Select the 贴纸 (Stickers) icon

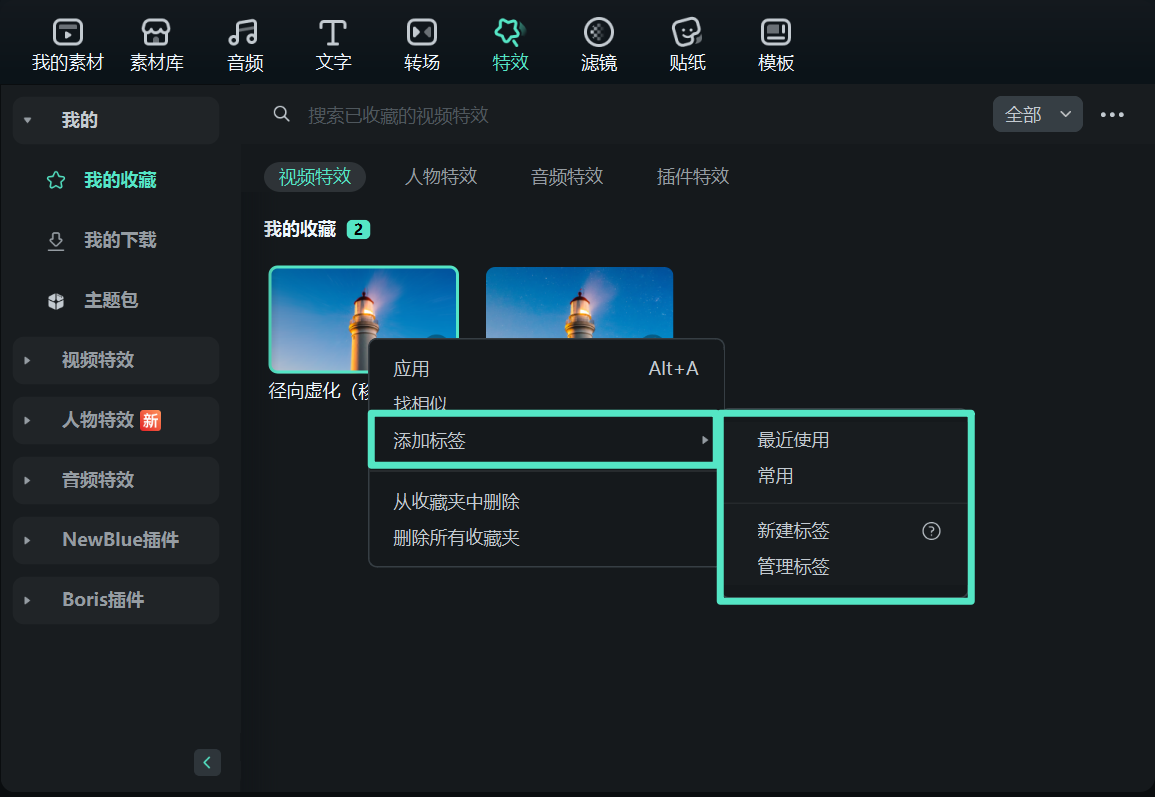click(x=687, y=42)
